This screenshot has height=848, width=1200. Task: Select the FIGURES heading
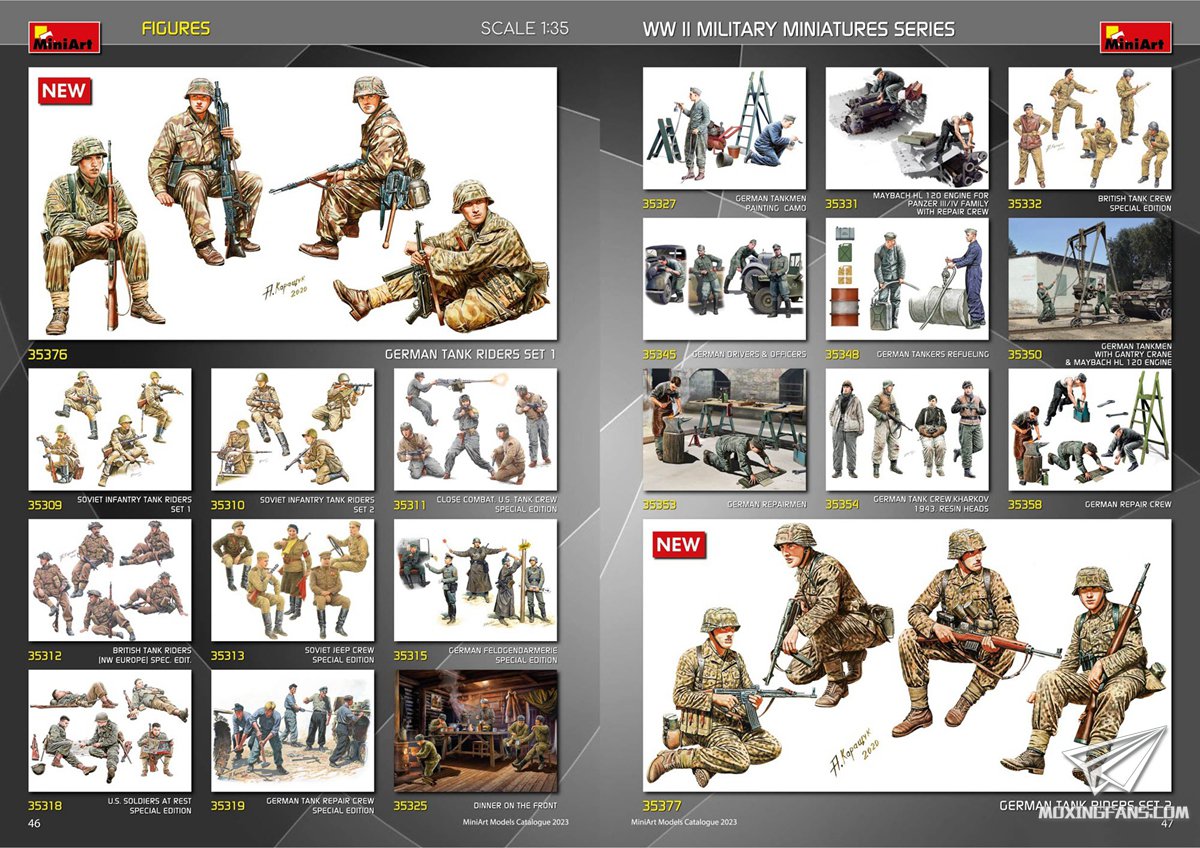click(x=176, y=29)
